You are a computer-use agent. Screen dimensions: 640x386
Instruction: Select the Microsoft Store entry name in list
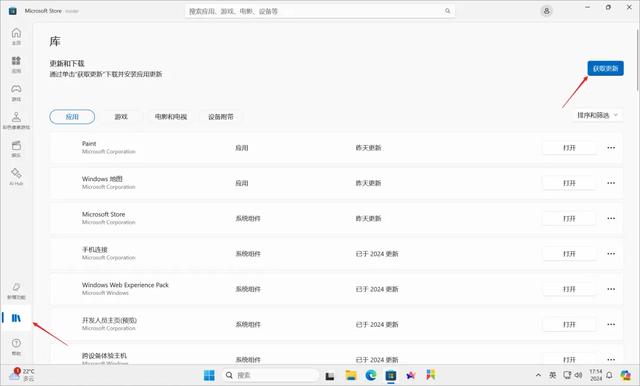click(104, 214)
